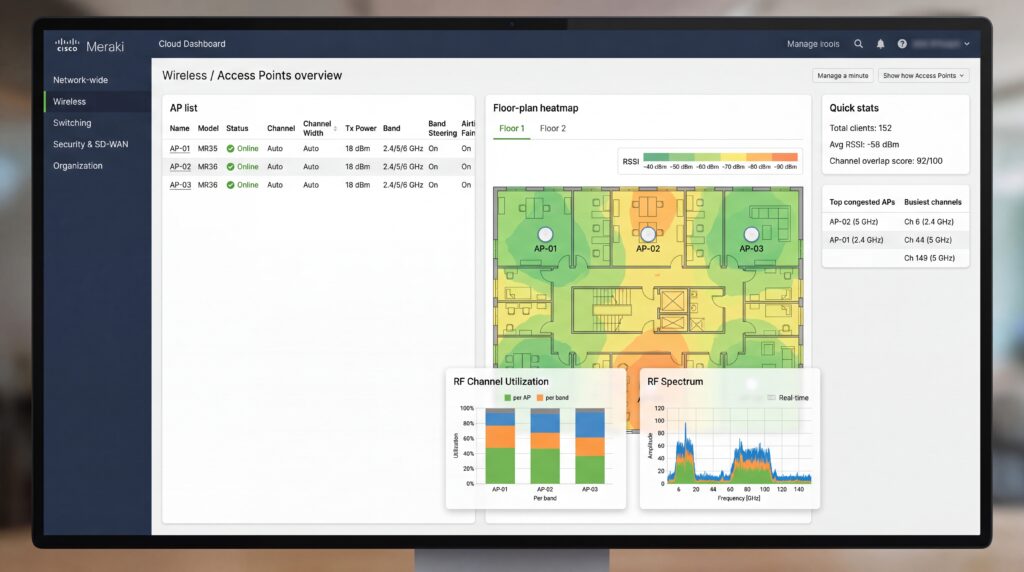
Task: Select the AP-02 (5 GHz) congested row
Action: 895,222
